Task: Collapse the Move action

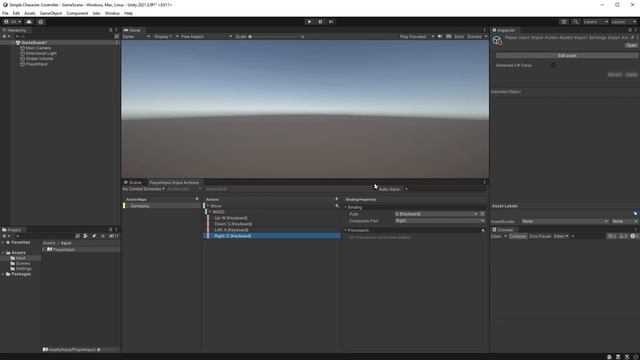Action: [x=207, y=206]
